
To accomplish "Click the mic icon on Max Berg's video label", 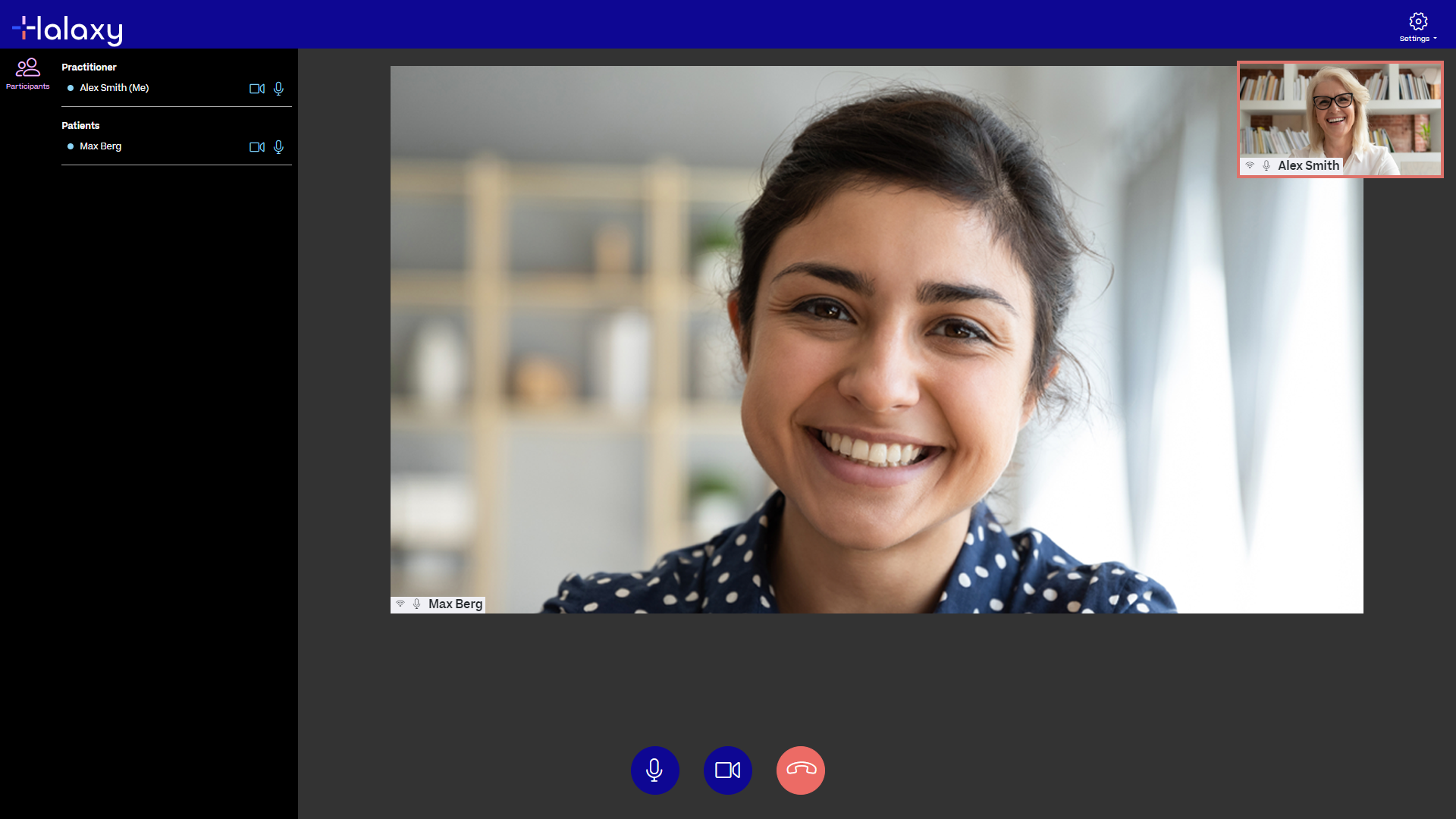I will pyautogui.click(x=416, y=604).
